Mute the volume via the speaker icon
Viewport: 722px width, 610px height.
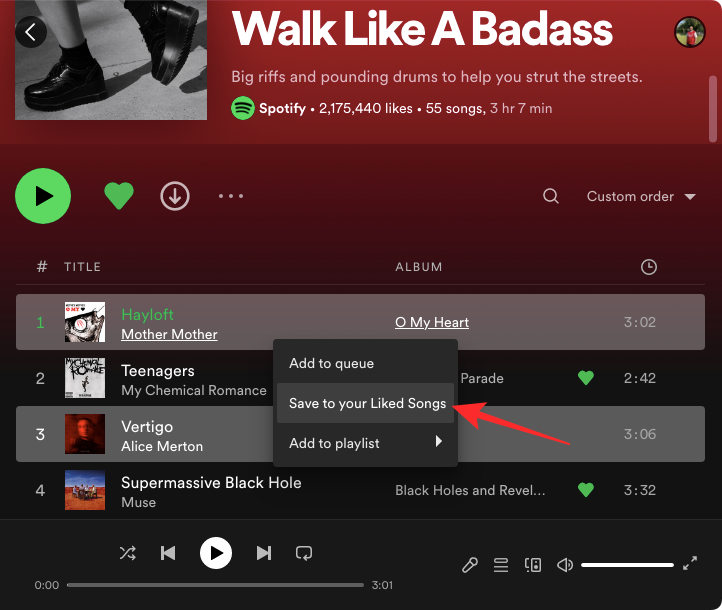click(x=565, y=565)
